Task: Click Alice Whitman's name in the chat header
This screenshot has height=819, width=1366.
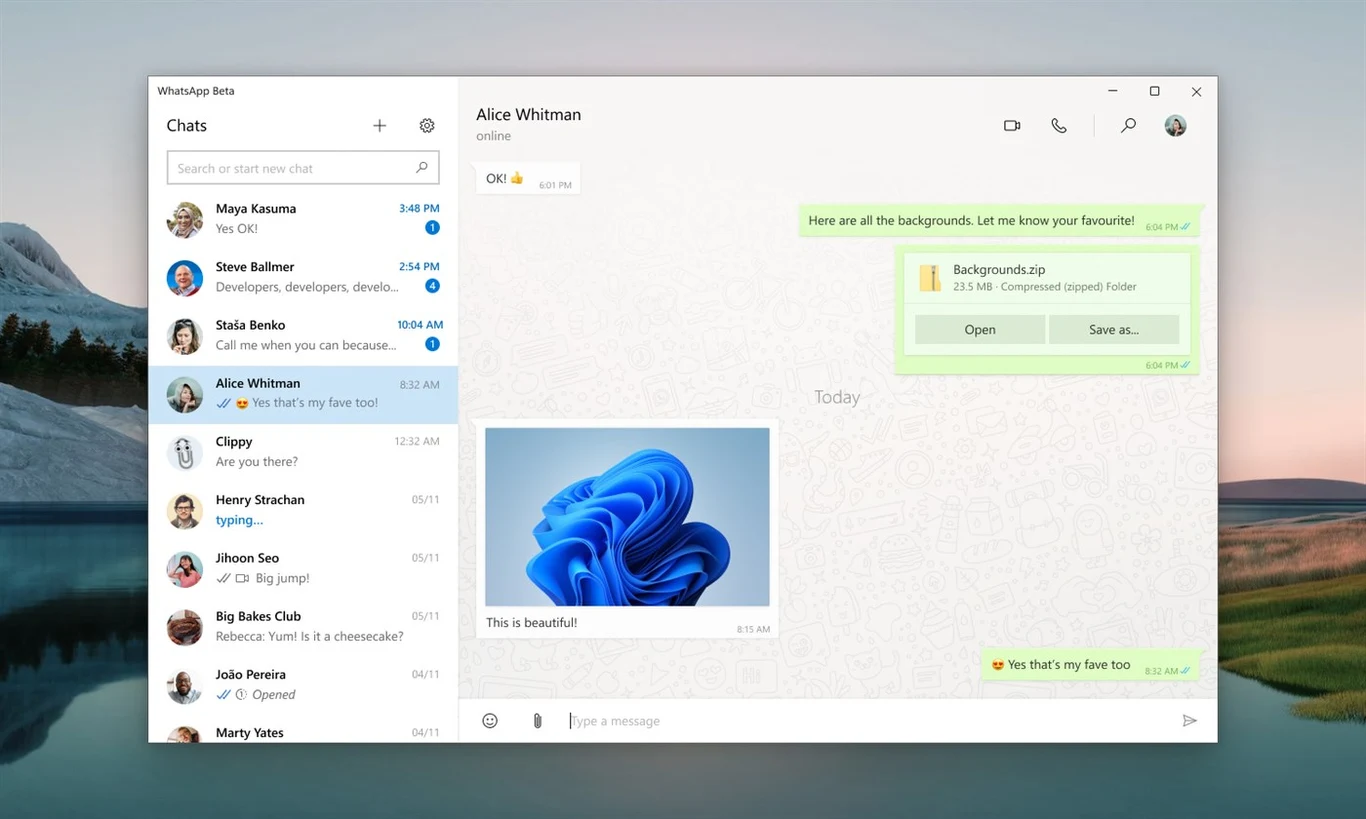Action: click(529, 114)
